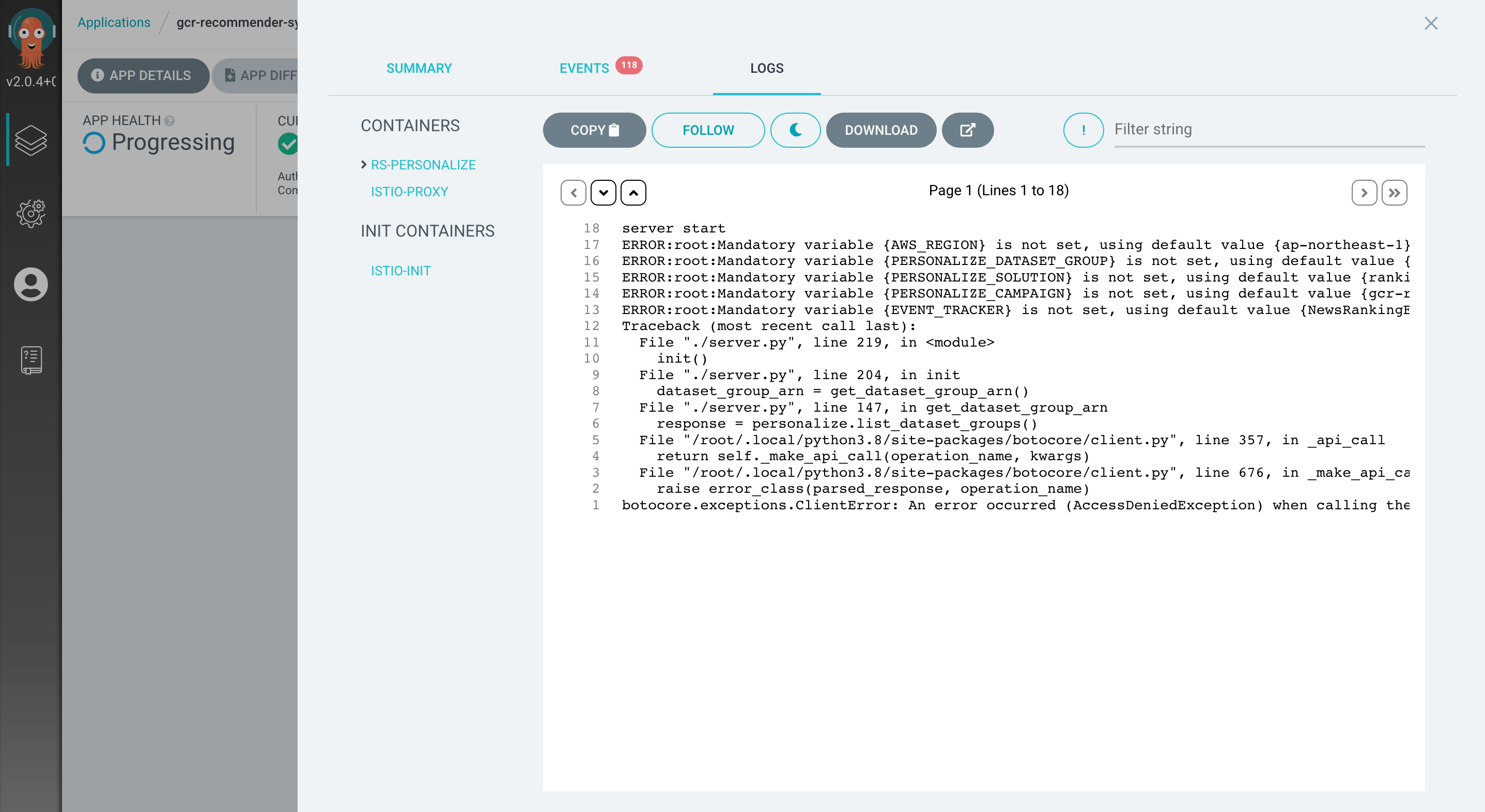The width and height of the screenshot is (1485, 812).
Task: Expand the ISTIO-PROXY container section
Action: (x=410, y=191)
